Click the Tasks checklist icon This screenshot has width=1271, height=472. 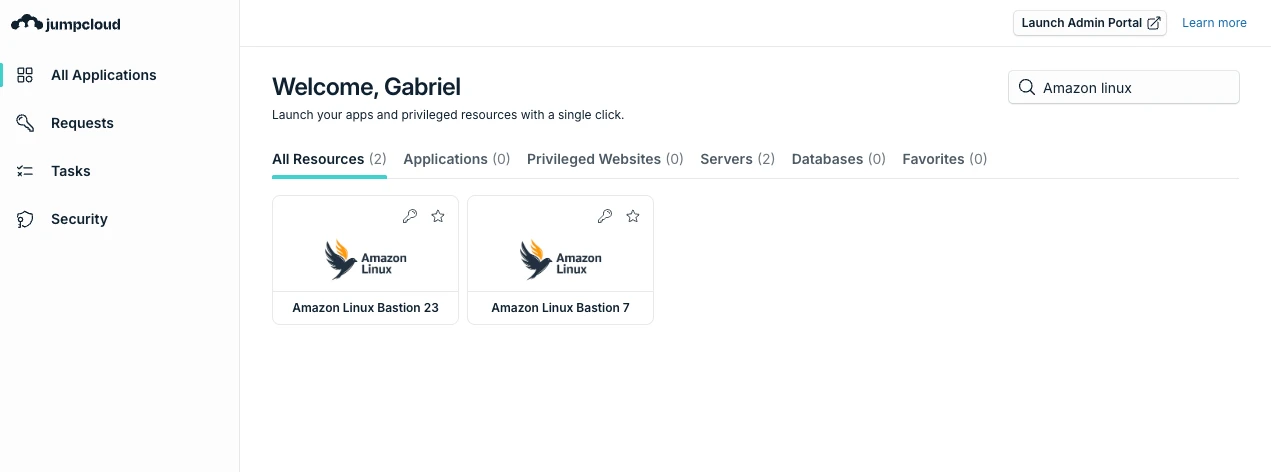[26, 171]
